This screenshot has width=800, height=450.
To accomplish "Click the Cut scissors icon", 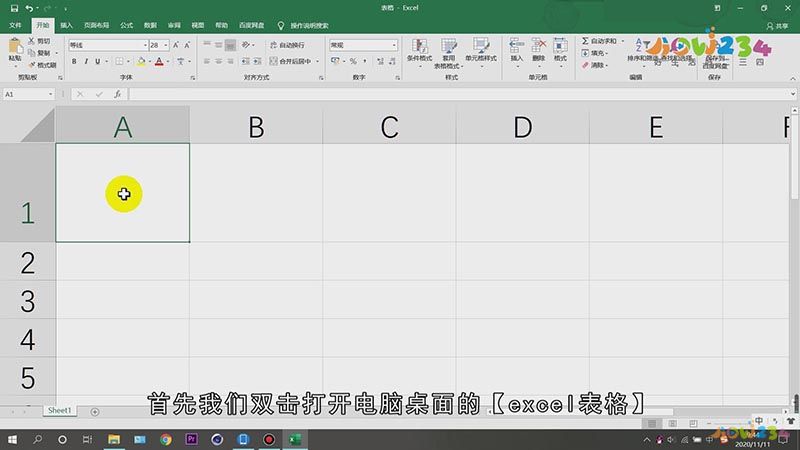I will 32,41.
